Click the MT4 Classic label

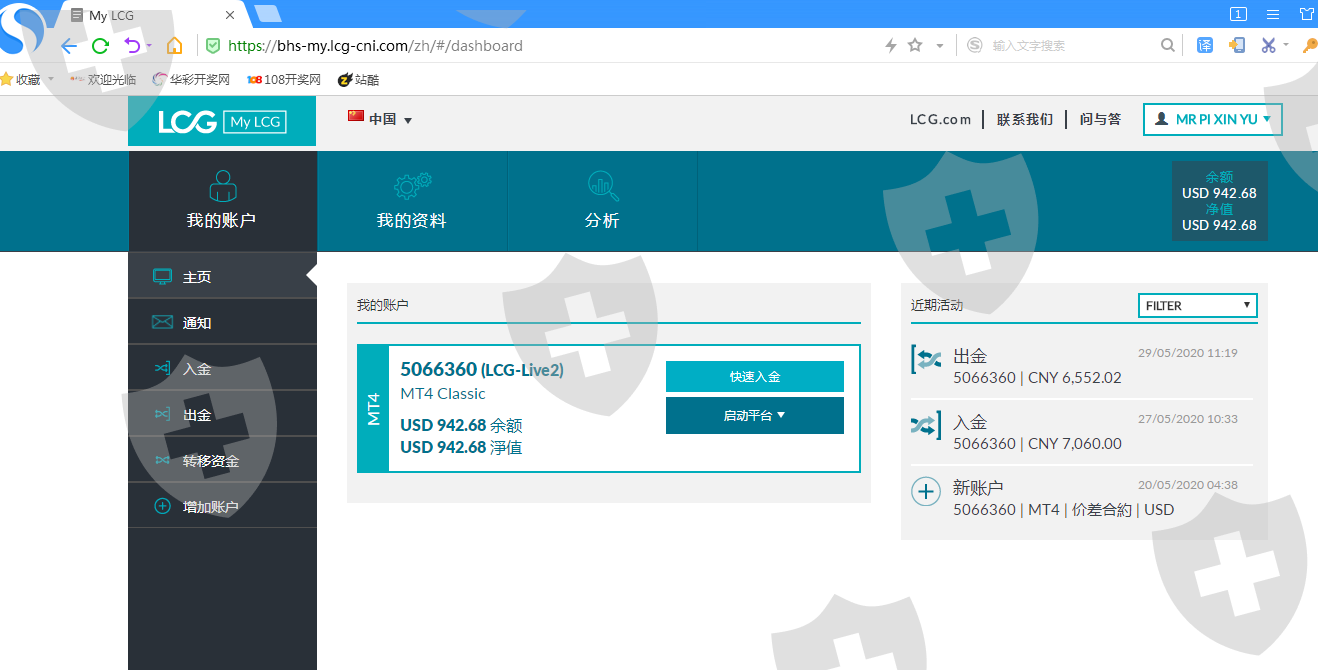click(x=443, y=394)
